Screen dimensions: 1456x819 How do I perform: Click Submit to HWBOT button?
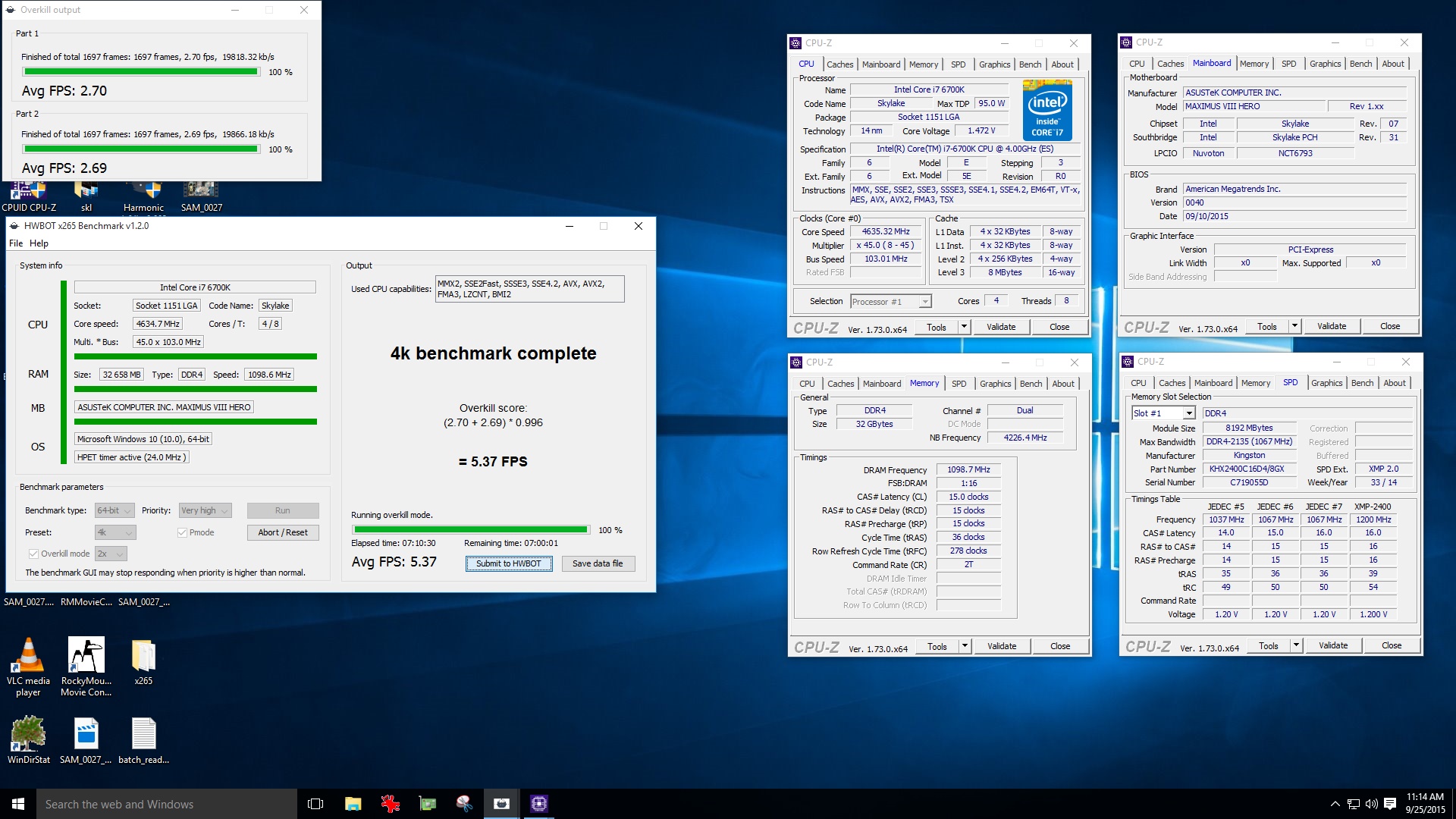(509, 563)
